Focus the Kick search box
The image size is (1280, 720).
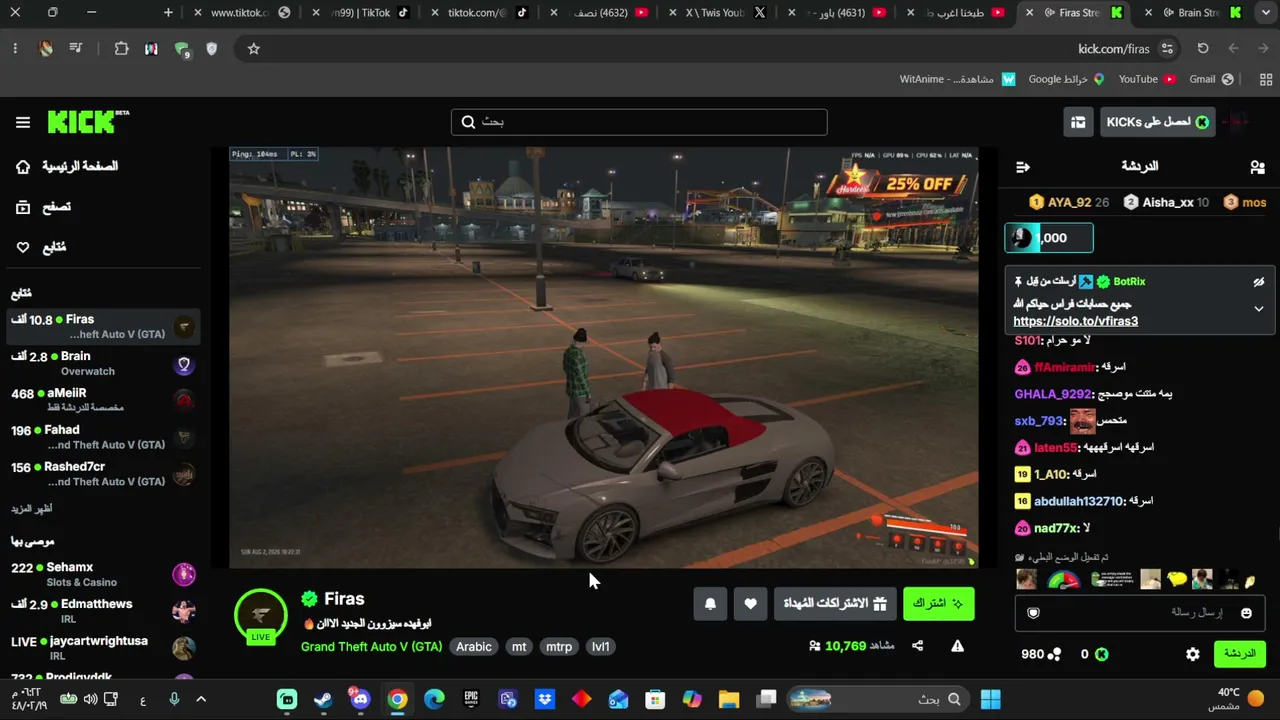pyautogui.click(x=639, y=122)
